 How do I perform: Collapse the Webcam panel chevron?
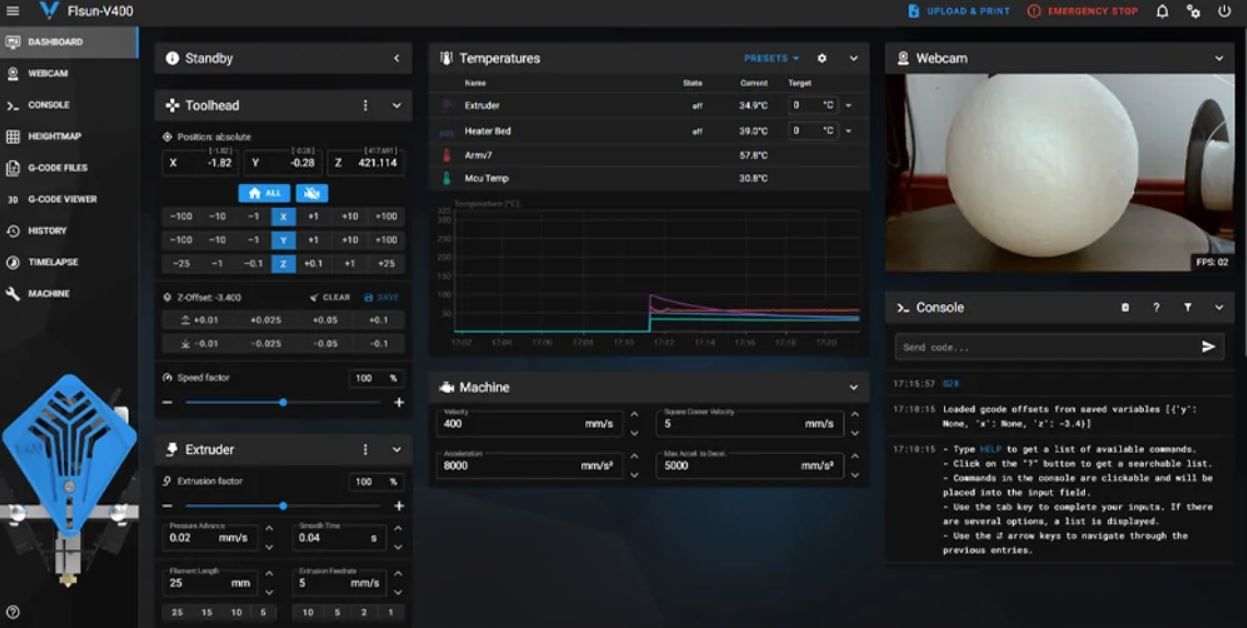(1219, 58)
